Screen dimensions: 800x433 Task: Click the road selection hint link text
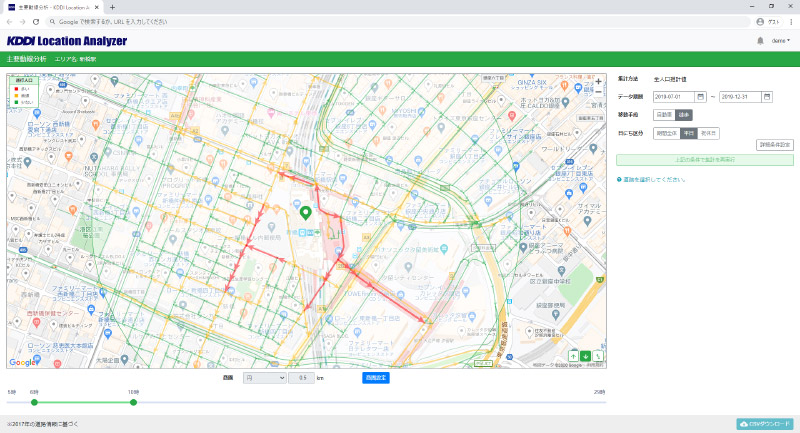tap(654, 180)
